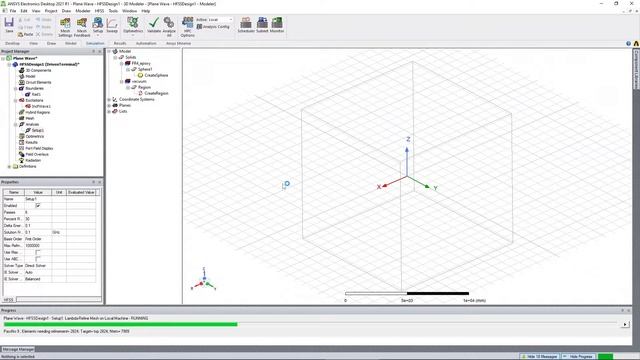Click the progress arrow button at right
The height and width of the screenshot is (360, 640).
pos(625,324)
